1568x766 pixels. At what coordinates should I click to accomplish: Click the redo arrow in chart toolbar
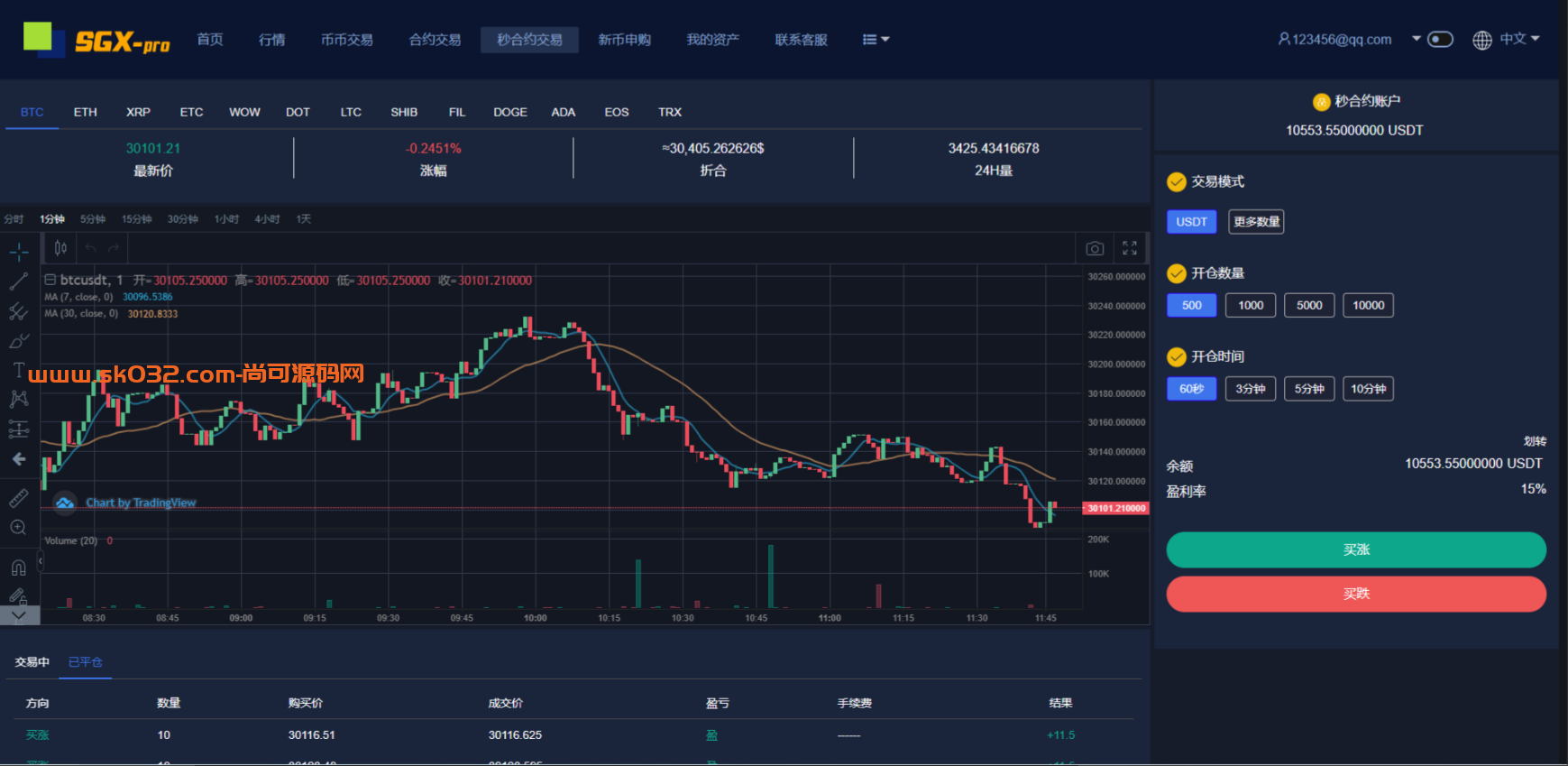pyautogui.click(x=114, y=248)
